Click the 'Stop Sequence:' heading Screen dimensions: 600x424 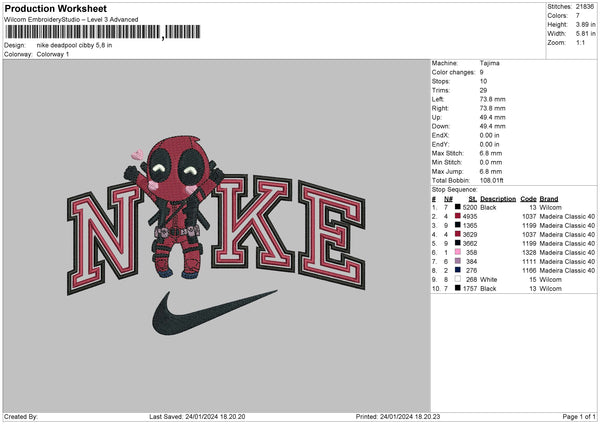[x=455, y=189]
